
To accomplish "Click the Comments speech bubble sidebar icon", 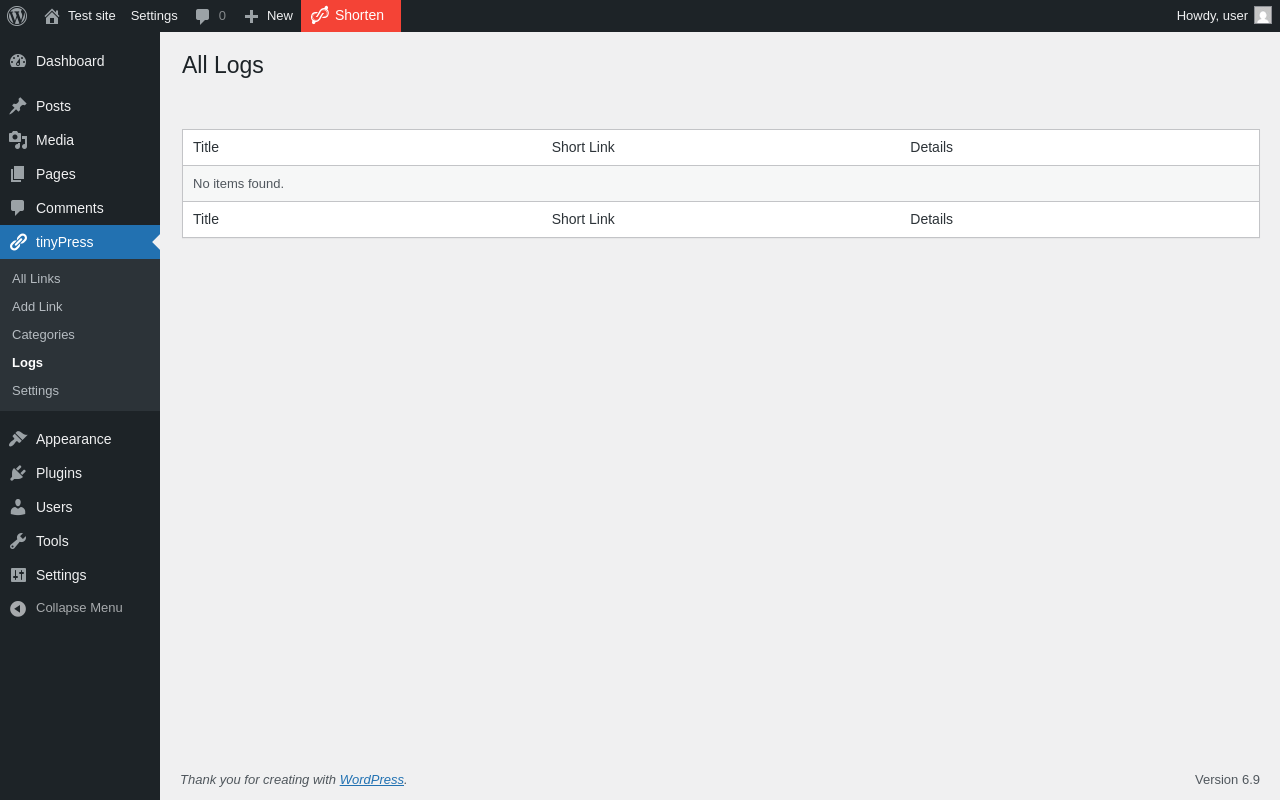I will click(x=18, y=208).
